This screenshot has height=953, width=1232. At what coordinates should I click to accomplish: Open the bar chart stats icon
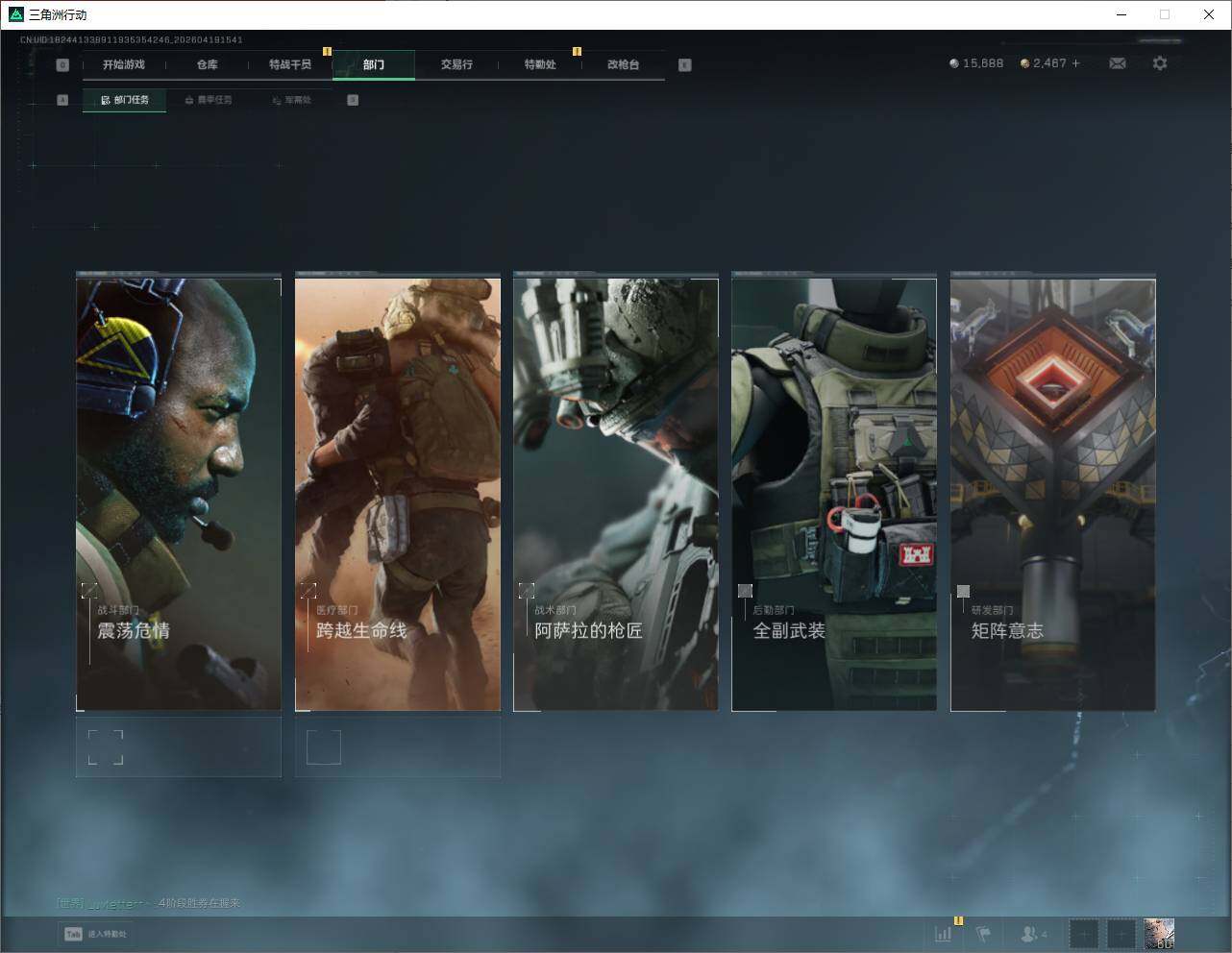(x=944, y=934)
